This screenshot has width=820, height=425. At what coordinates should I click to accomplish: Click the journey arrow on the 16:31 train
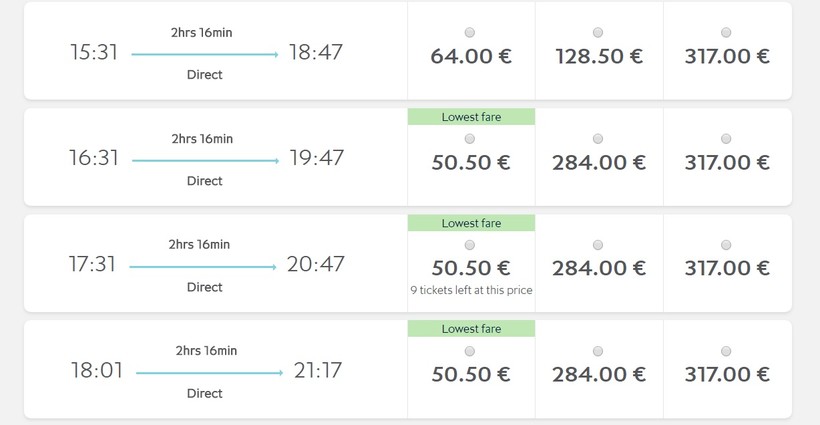tap(205, 160)
